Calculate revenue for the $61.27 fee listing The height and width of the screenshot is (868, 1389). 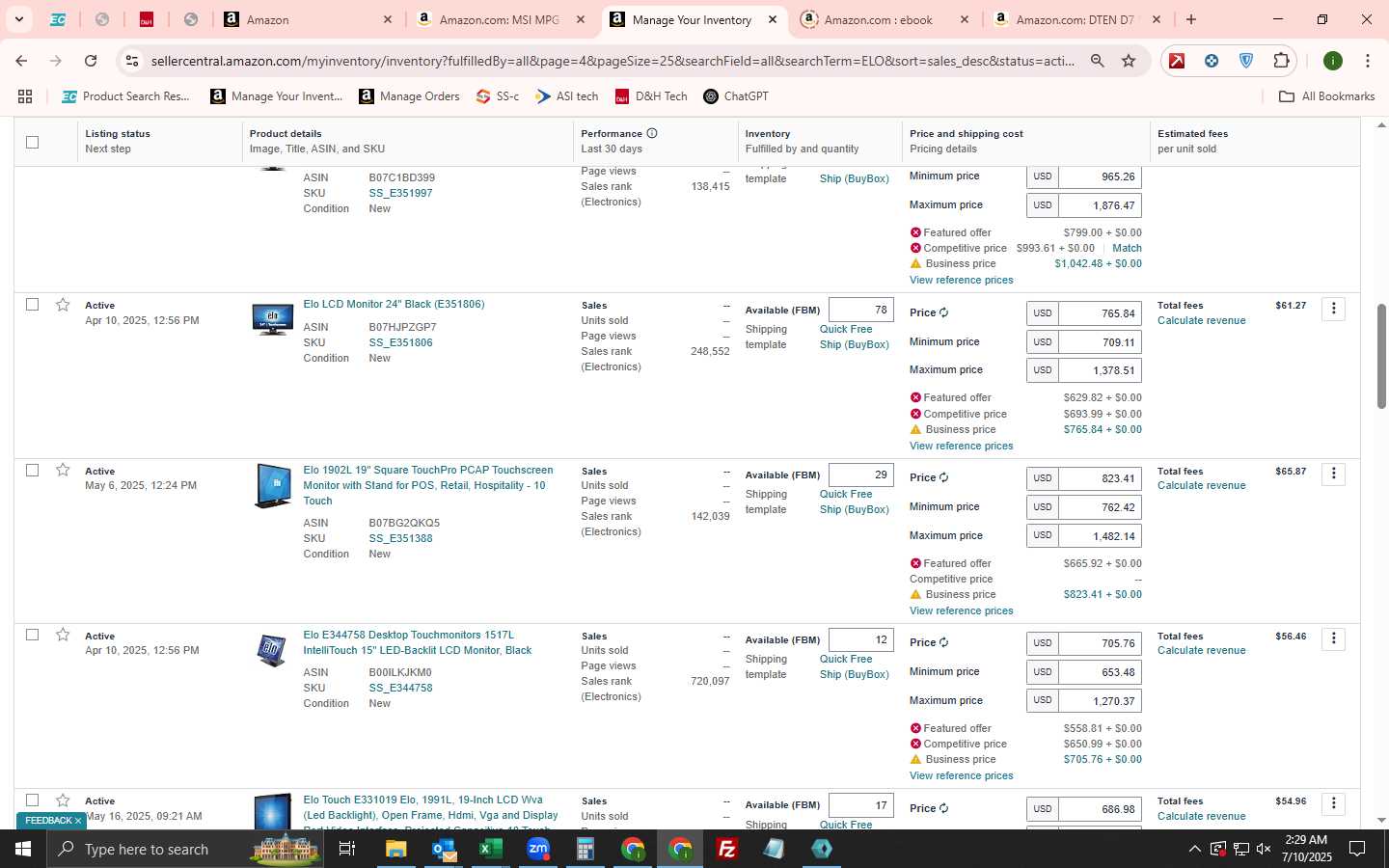tap(1201, 320)
